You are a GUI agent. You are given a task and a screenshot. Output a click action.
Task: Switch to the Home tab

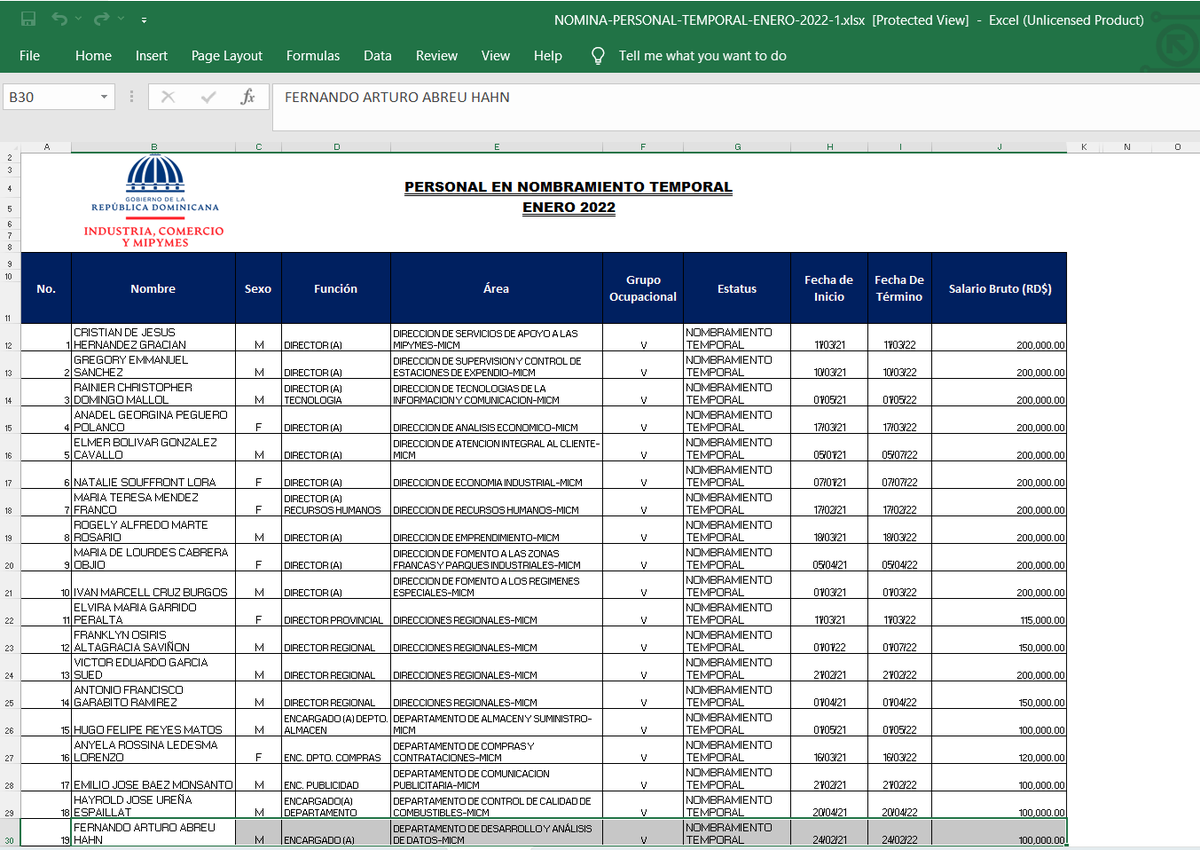point(93,56)
